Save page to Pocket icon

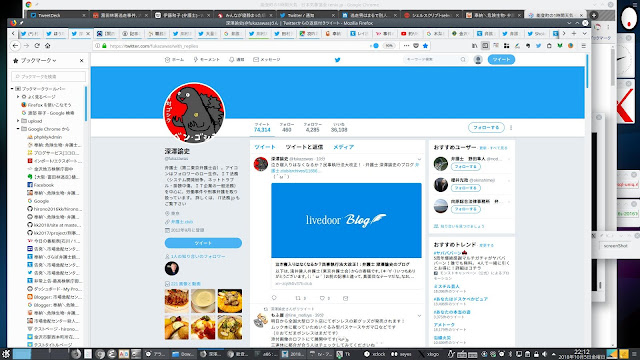pyautogui.click(x=416, y=46)
